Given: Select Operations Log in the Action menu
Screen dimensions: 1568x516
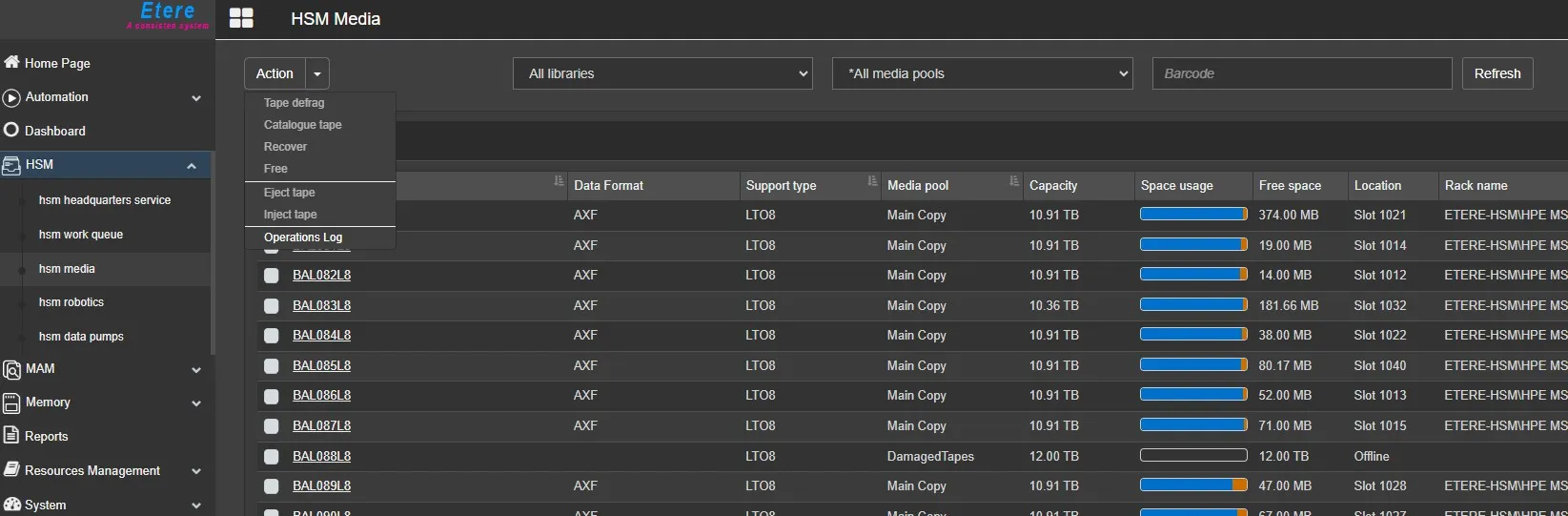Looking at the screenshot, I should [303, 237].
